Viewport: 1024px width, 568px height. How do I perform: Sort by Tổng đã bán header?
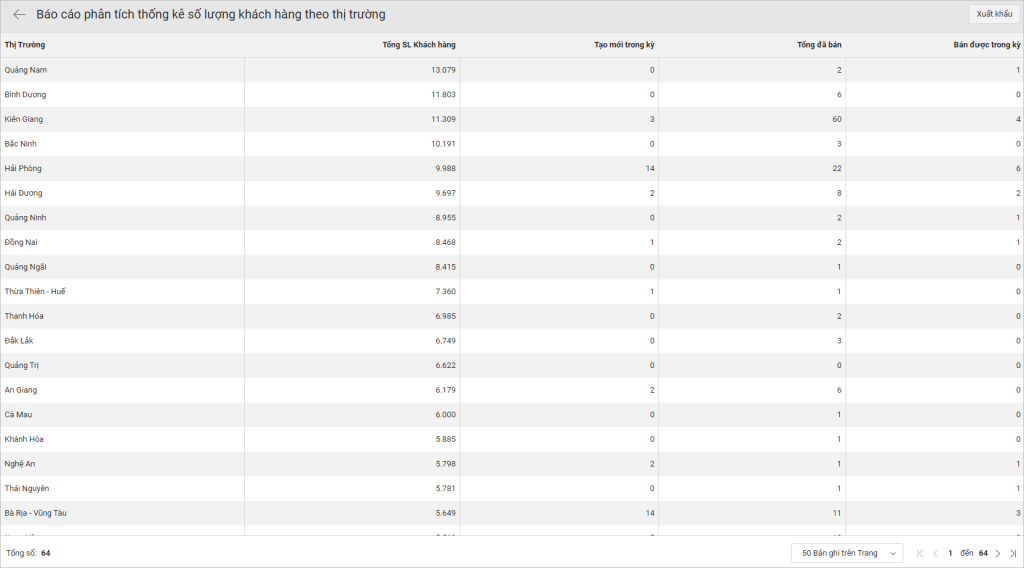click(x=819, y=45)
